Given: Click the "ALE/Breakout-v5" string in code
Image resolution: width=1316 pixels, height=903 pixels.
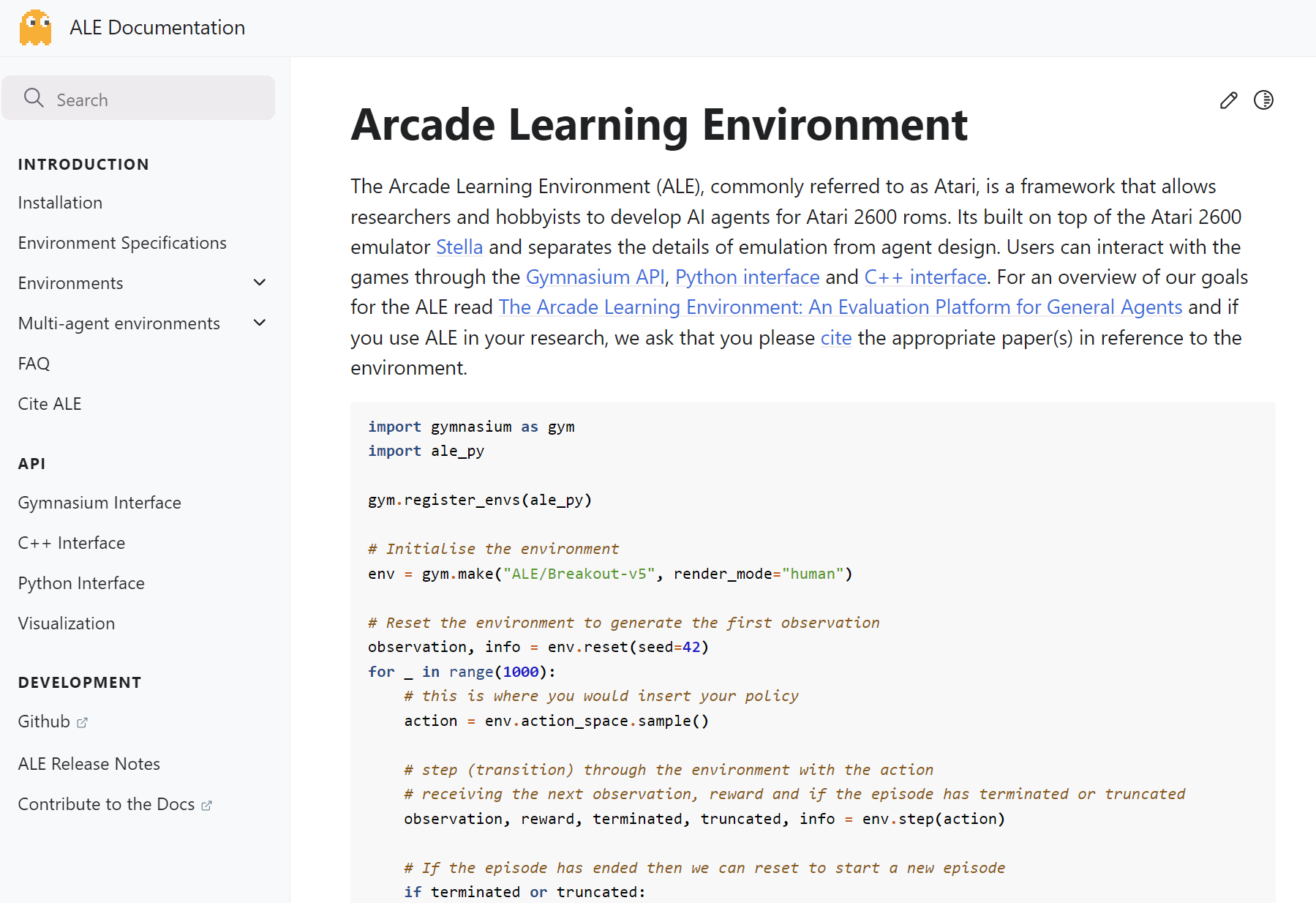Looking at the screenshot, I should tap(579, 574).
